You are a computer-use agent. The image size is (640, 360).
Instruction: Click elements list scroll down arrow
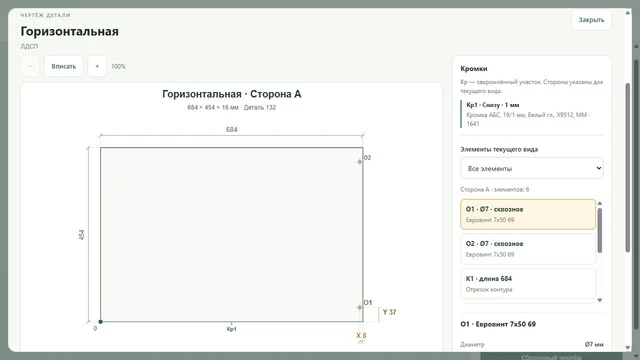click(600, 300)
